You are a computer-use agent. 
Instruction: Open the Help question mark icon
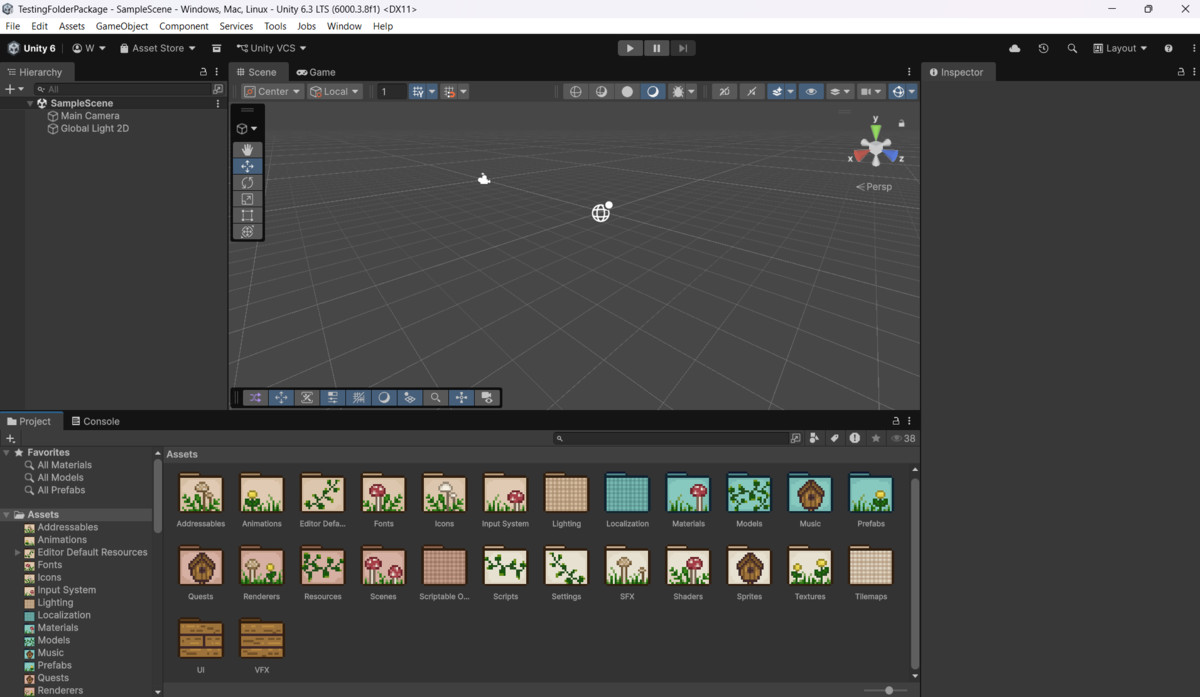click(x=1168, y=48)
